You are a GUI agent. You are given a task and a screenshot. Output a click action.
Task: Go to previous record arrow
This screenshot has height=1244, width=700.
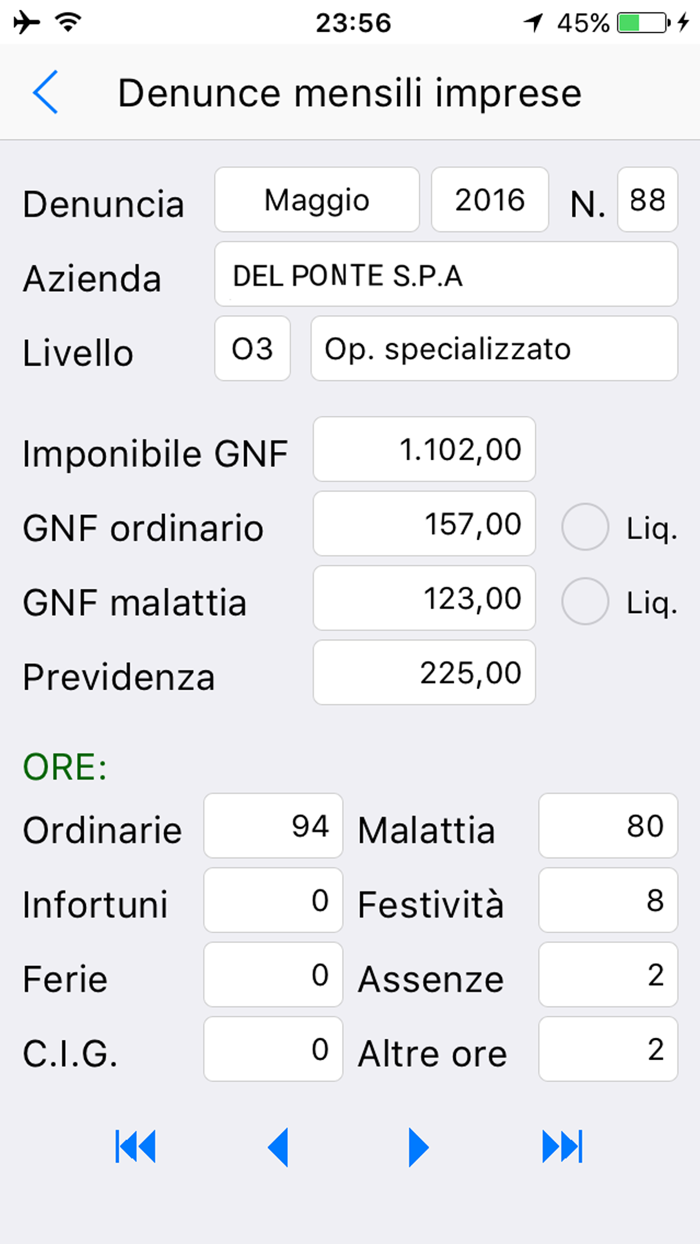(x=279, y=1147)
